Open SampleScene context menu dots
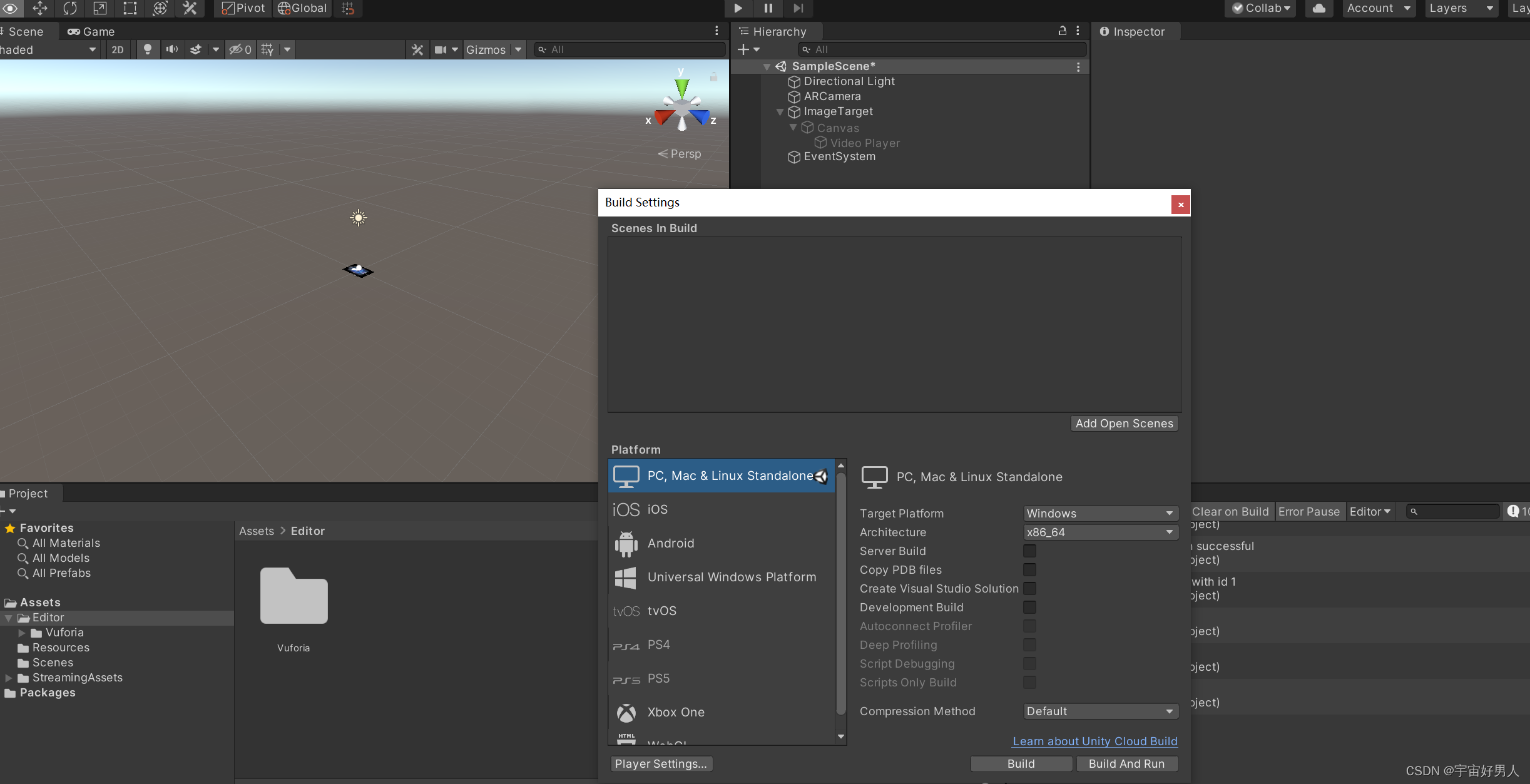The width and height of the screenshot is (1530, 784). [1078, 66]
